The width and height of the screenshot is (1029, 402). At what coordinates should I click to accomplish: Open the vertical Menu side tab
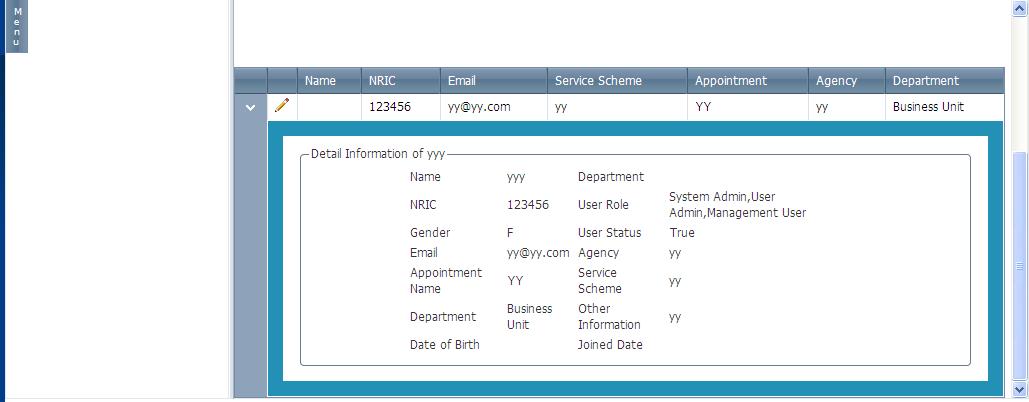[x=17, y=26]
